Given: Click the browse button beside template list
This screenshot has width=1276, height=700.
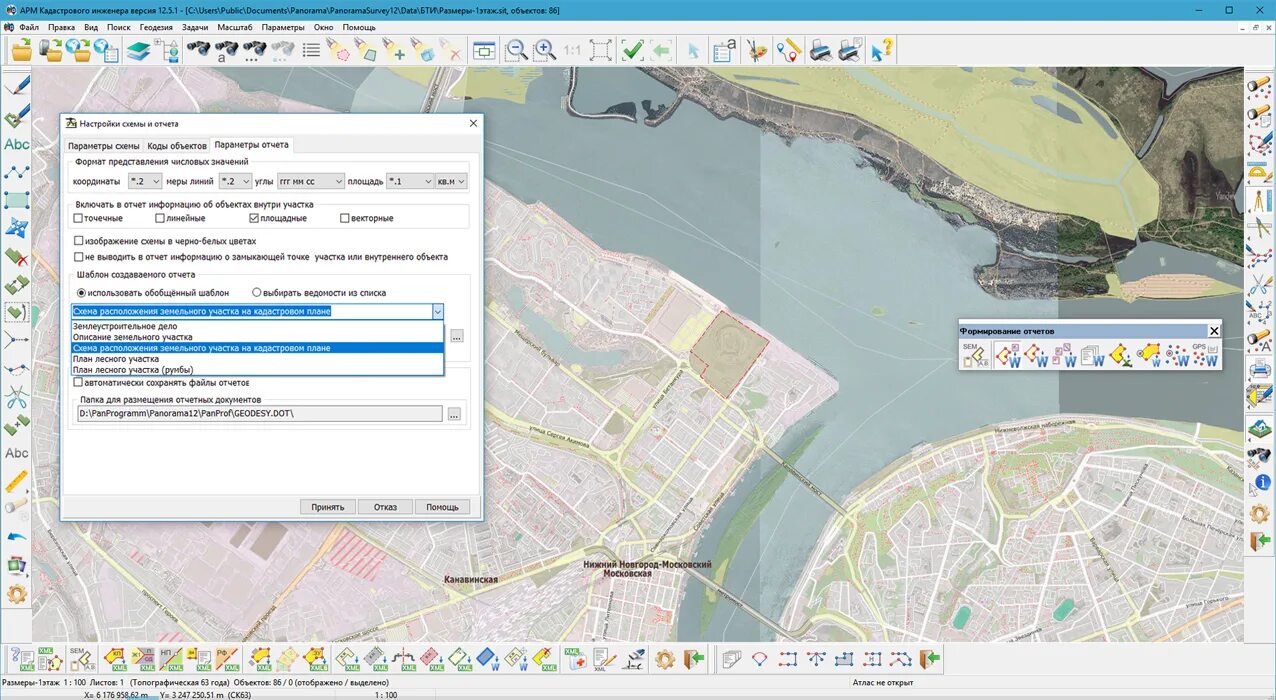Looking at the screenshot, I should tap(457, 336).
